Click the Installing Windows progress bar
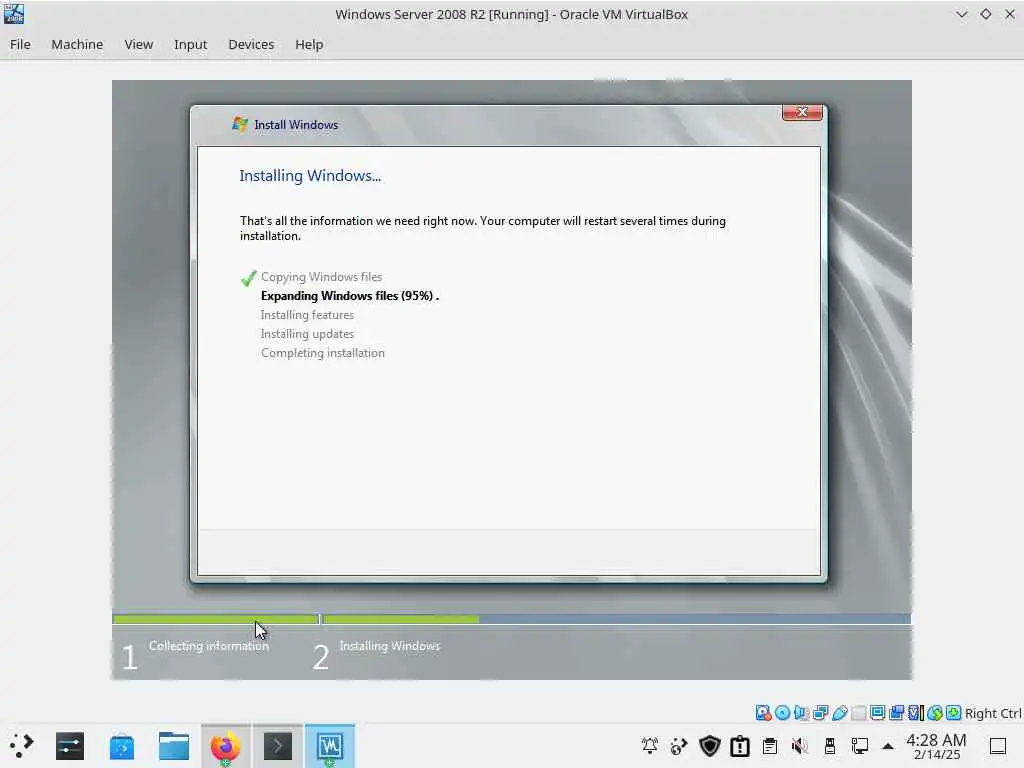Image resolution: width=1024 pixels, height=768 pixels. (616, 618)
